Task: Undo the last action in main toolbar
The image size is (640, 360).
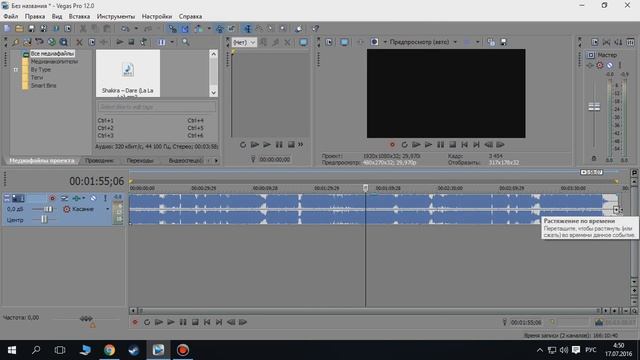Action: tap(125, 29)
